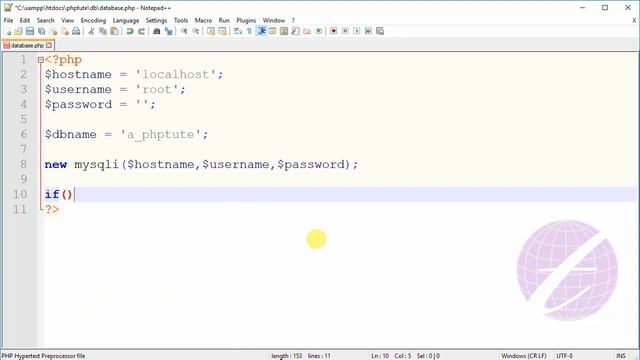Toggle synchronize horizontal scrolling icon
The width and height of the screenshot is (640, 360).
pyautogui.click(x=222, y=31)
